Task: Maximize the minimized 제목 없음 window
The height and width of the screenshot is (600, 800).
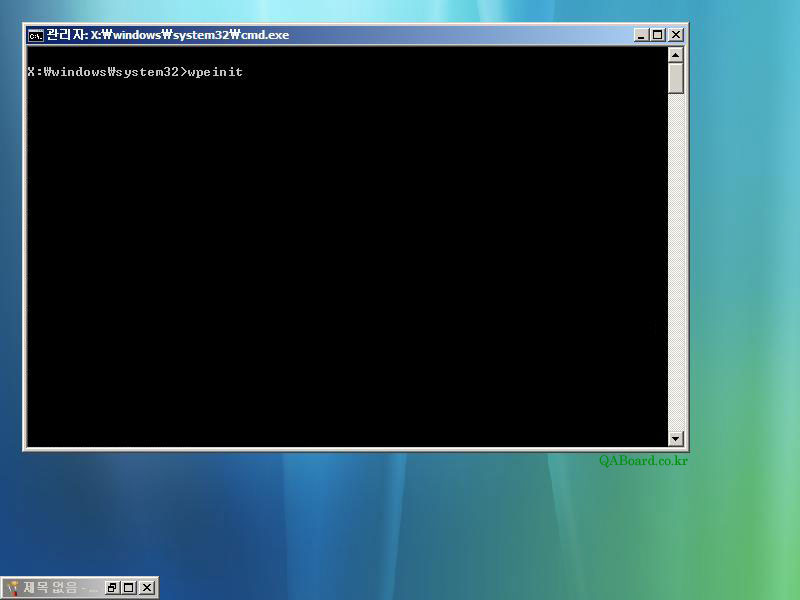Action: point(129,588)
